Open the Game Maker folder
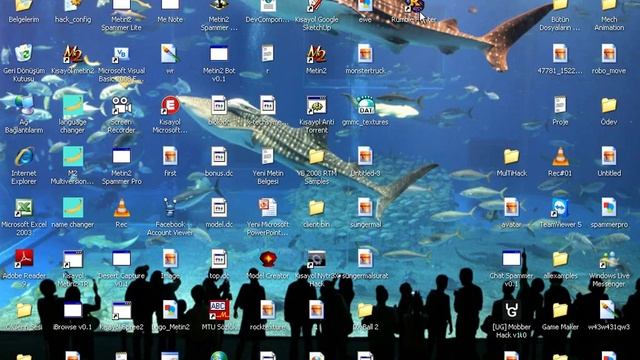640x360 pixels. pyautogui.click(x=560, y=311)
